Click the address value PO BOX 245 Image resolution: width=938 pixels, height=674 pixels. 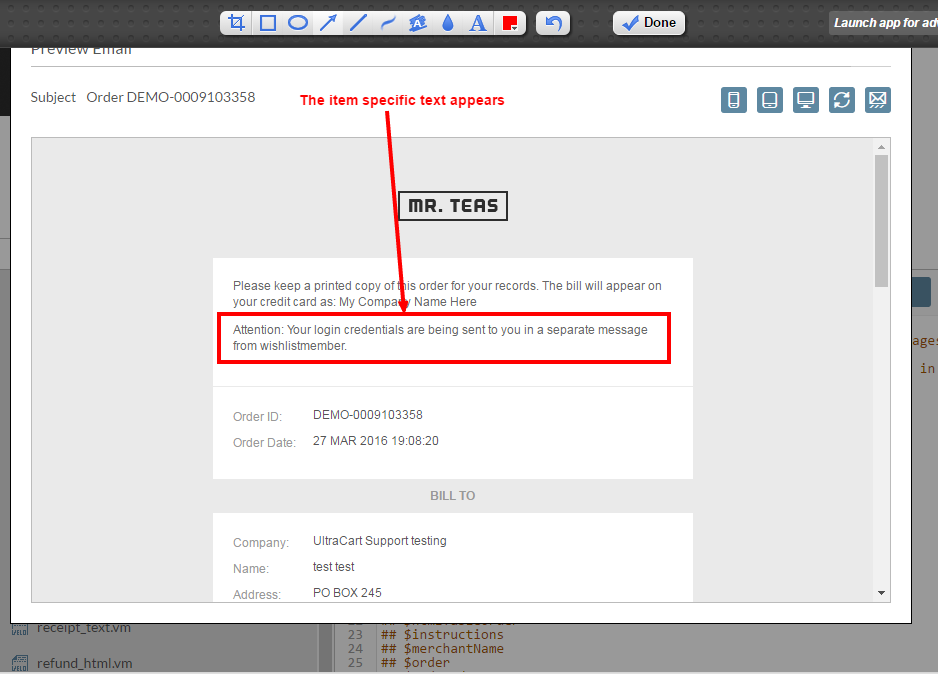click(x=347, y=593)
